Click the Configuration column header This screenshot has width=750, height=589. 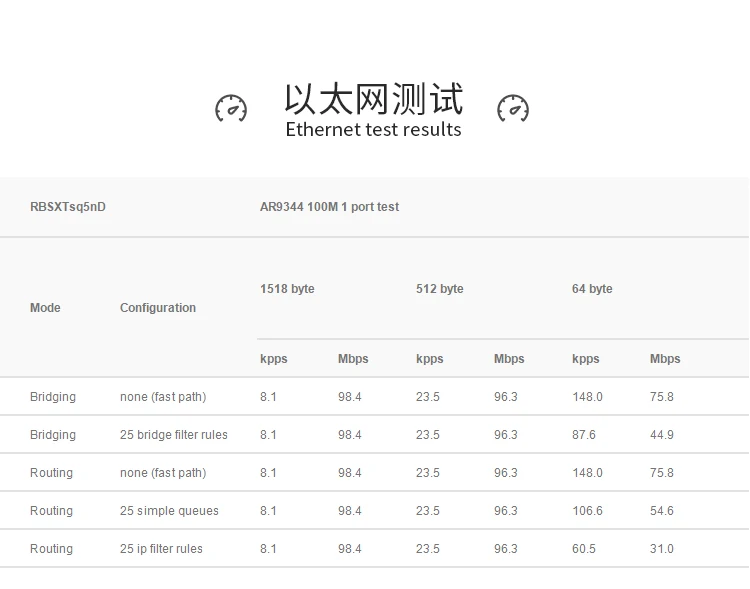(x=158, y=308)
